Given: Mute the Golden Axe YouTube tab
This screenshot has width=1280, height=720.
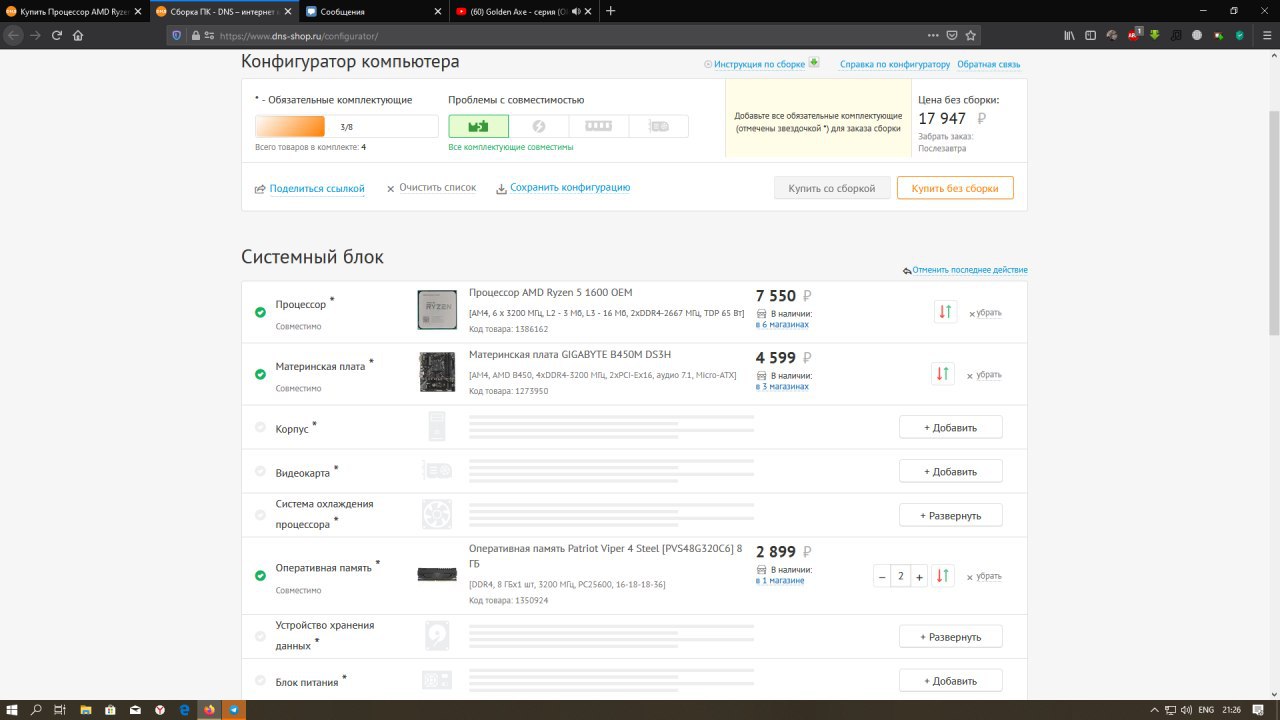Looking at the screenshot, I should (576, 11).
